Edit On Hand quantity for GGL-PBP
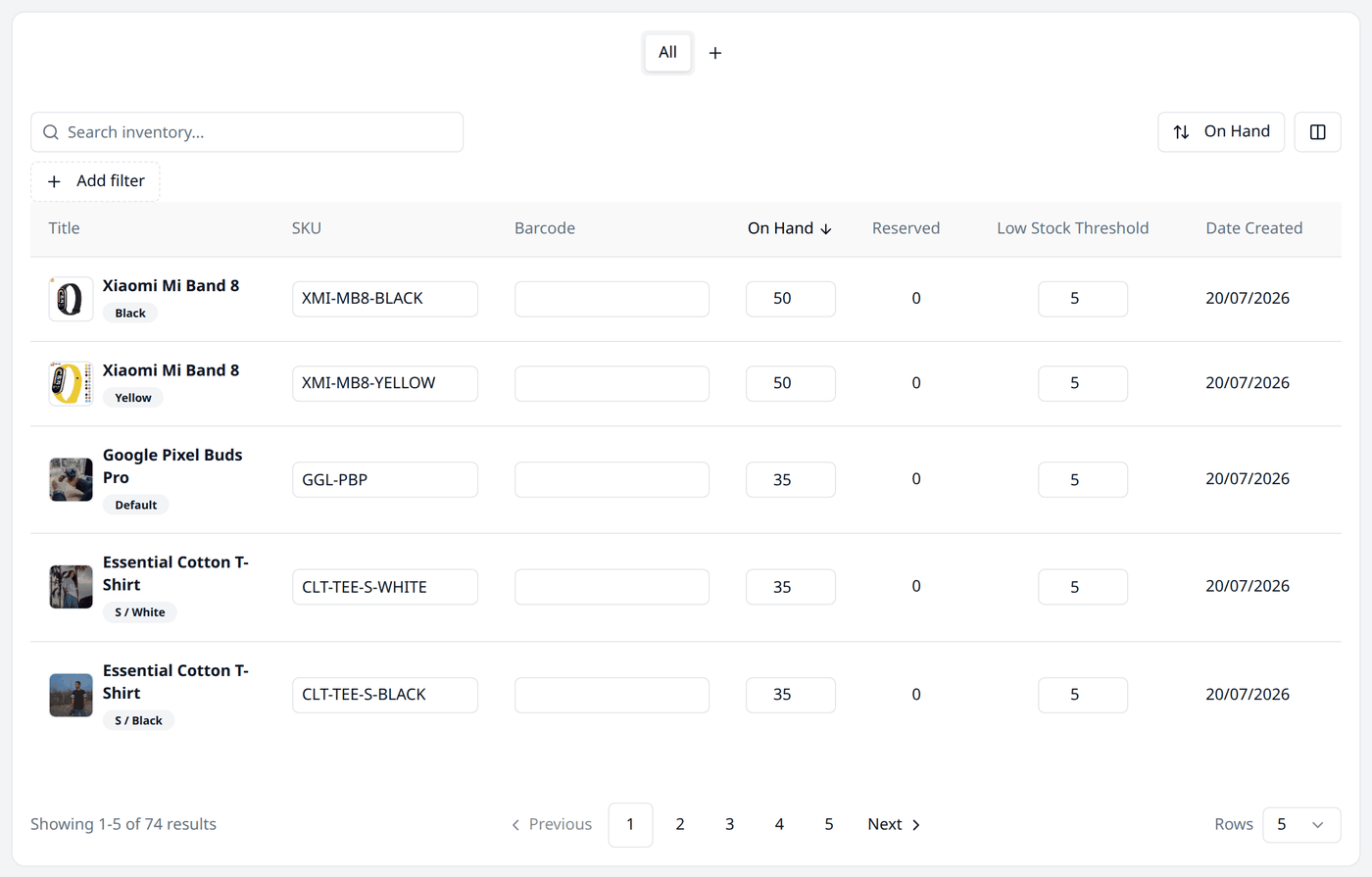 tap(791, 480)
